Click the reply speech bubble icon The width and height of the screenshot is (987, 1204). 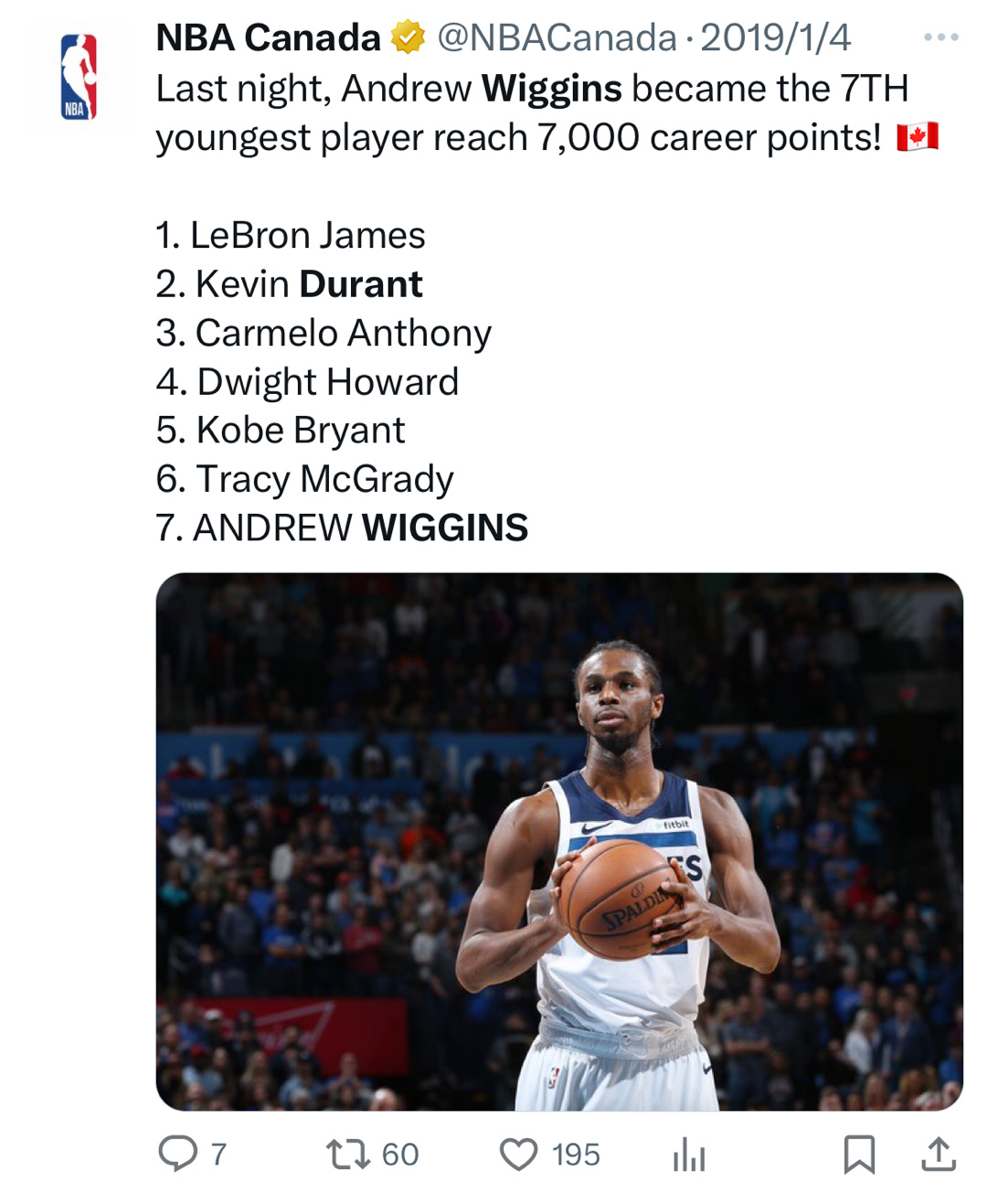click(x=177, y=1154)
